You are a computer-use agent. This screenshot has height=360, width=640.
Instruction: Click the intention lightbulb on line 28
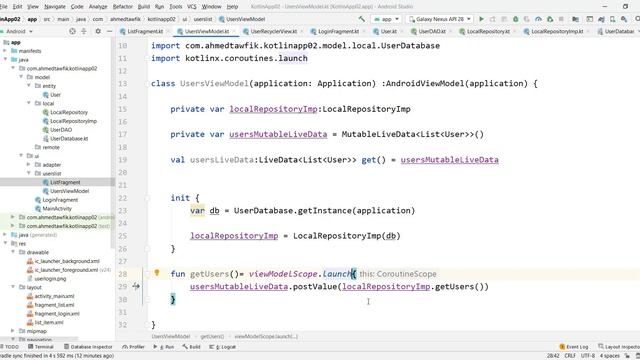[157, 273]
